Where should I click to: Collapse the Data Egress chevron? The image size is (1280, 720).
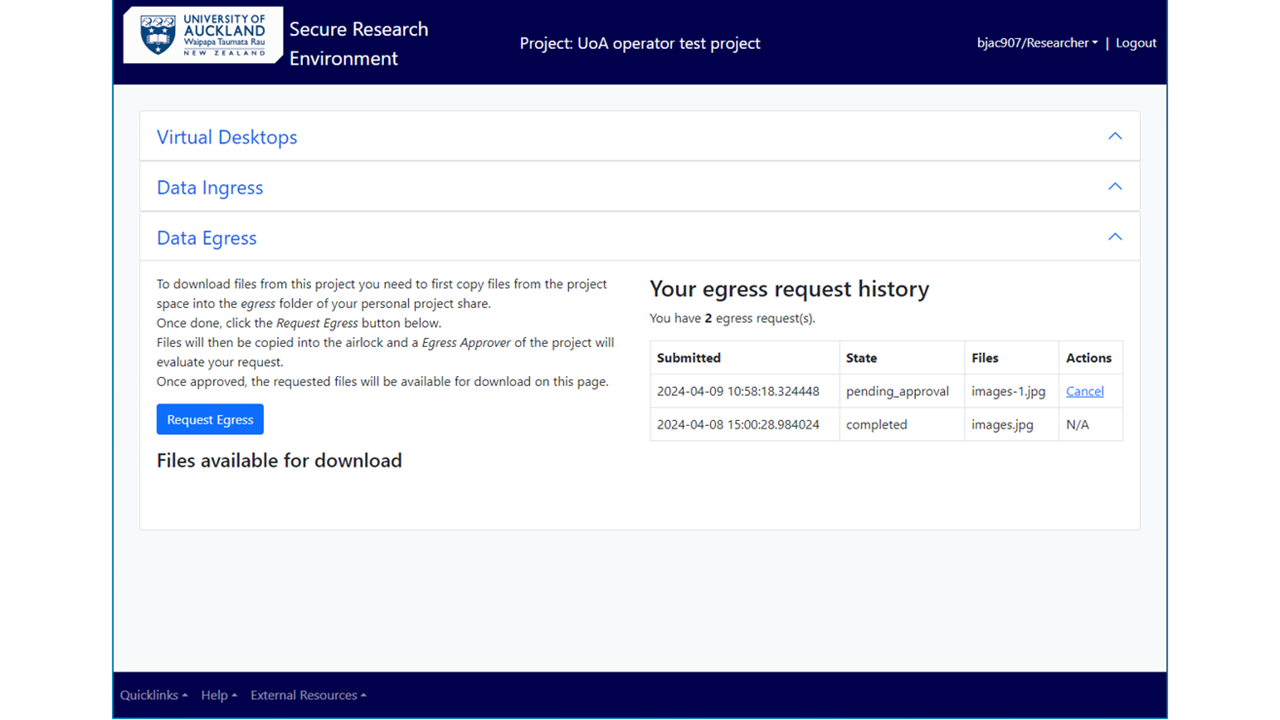coord(1115,237)
